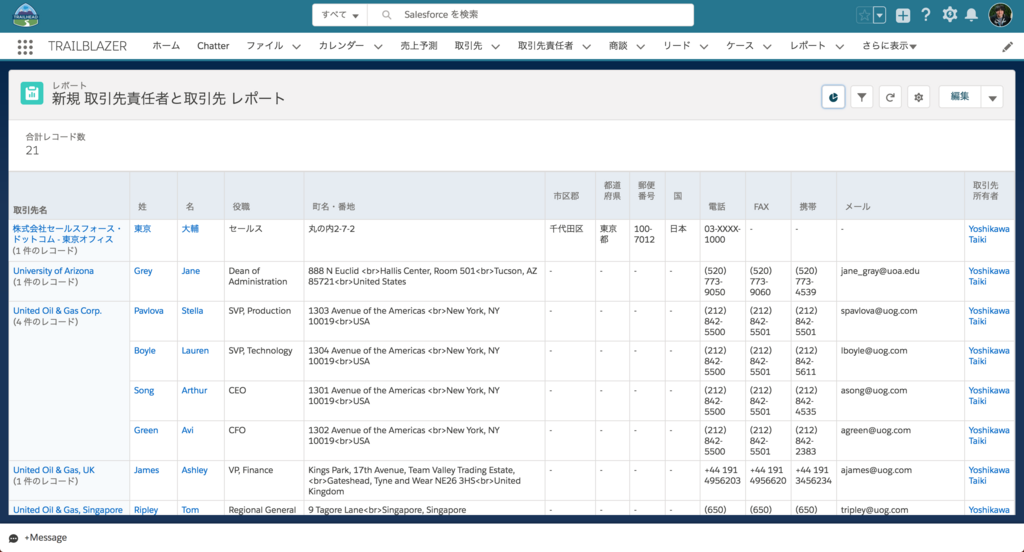Open the さらに表示 more menu
The height and width of the screenshot is (552, 1024).
point(889,46)
